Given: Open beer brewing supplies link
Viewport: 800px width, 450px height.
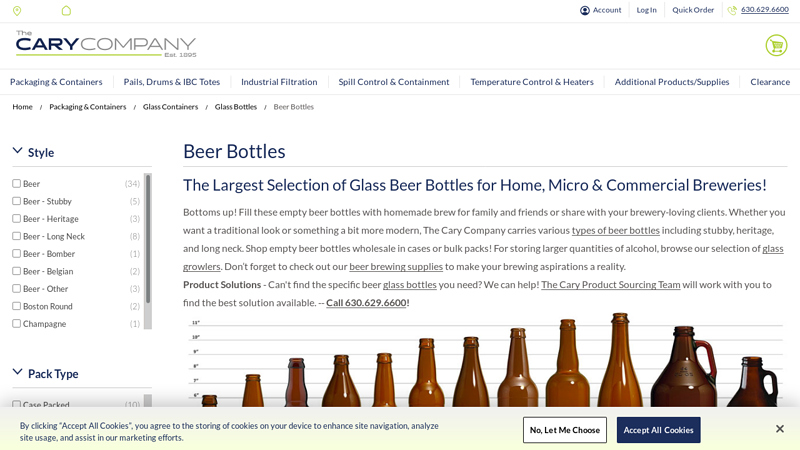Looking at the screenshot, I should click(396, 266).
